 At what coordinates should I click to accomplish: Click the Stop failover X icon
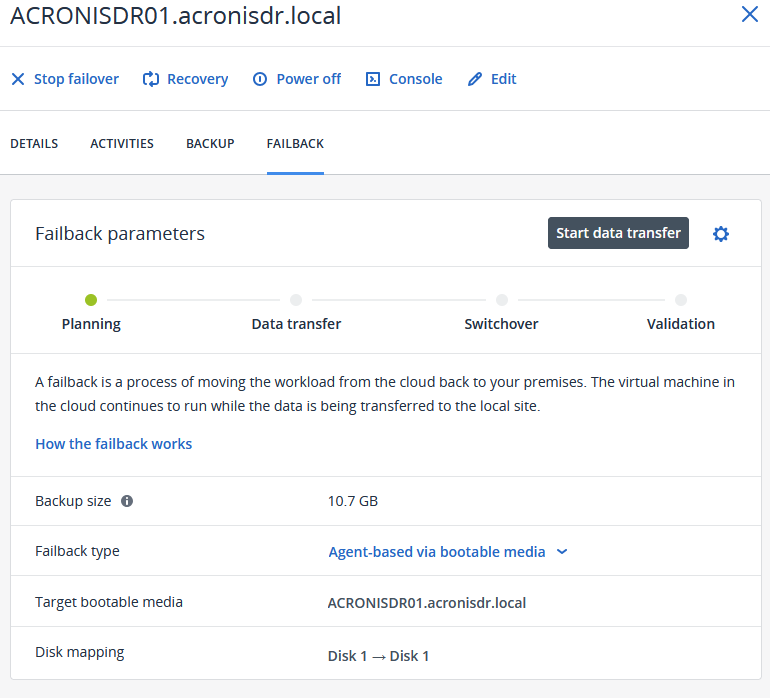click(18, 79)
